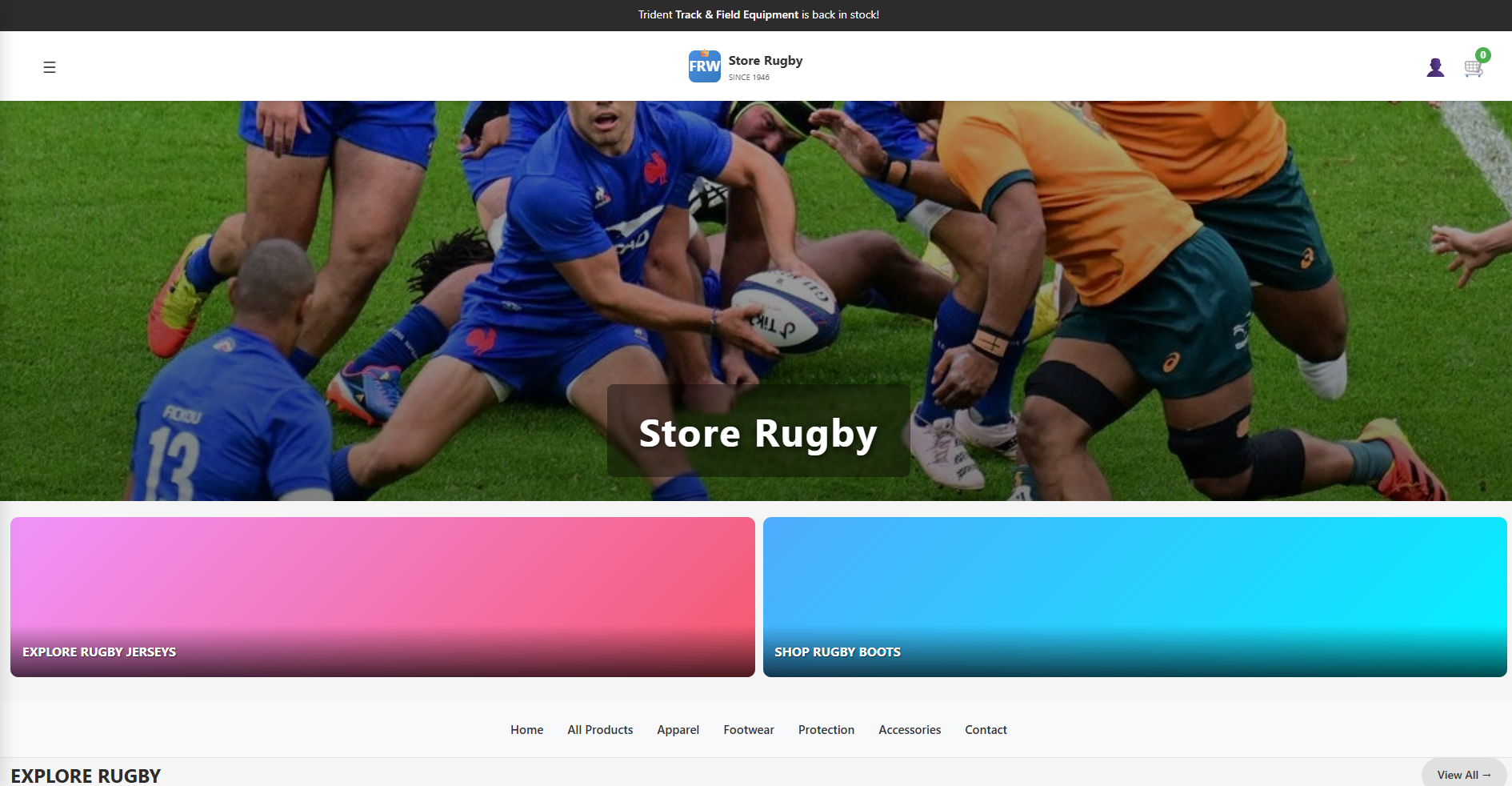Viewport: 1512px width, 786px height.
Task: Click the View All arrow button
Action: click(x=1464, y=775)
